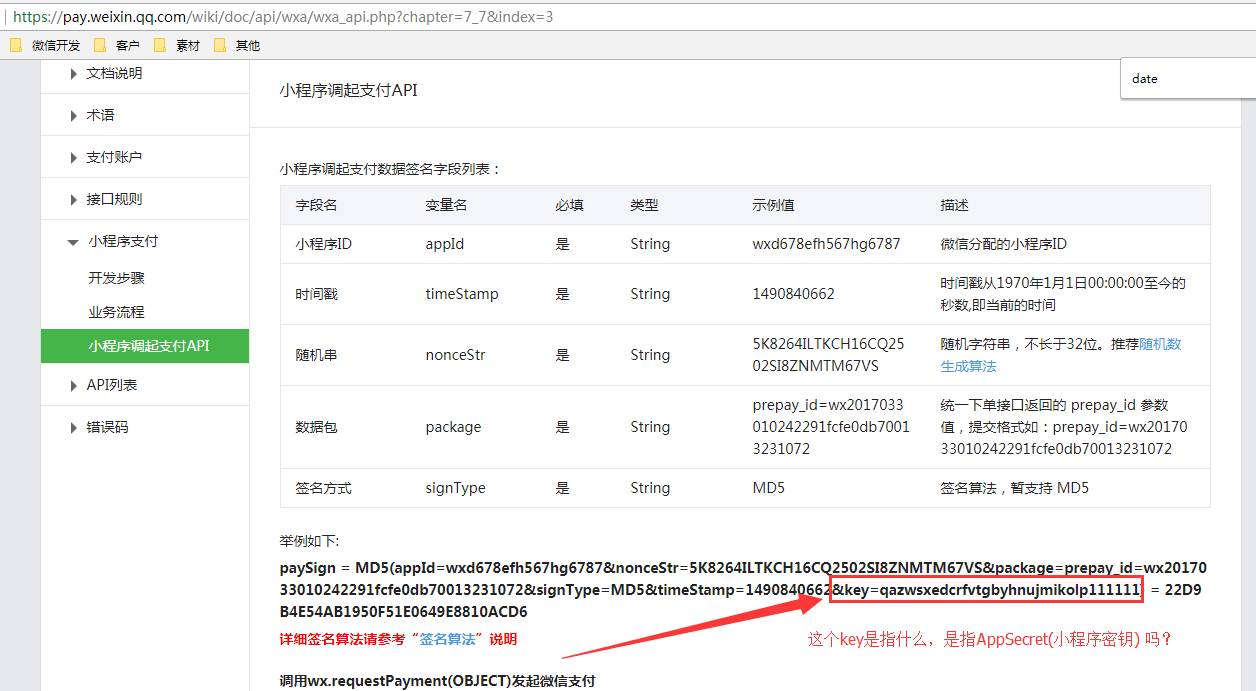Click the signType variable name cell
This screenshot has width=1256, height=691.
tap(455, 488)
